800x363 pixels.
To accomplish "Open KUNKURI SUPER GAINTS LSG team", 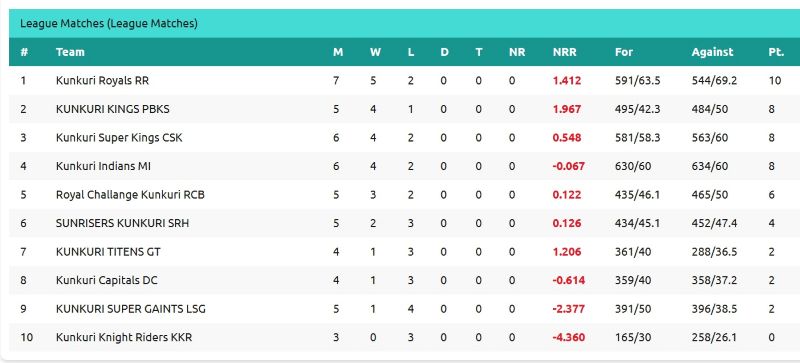I will 131,309.
